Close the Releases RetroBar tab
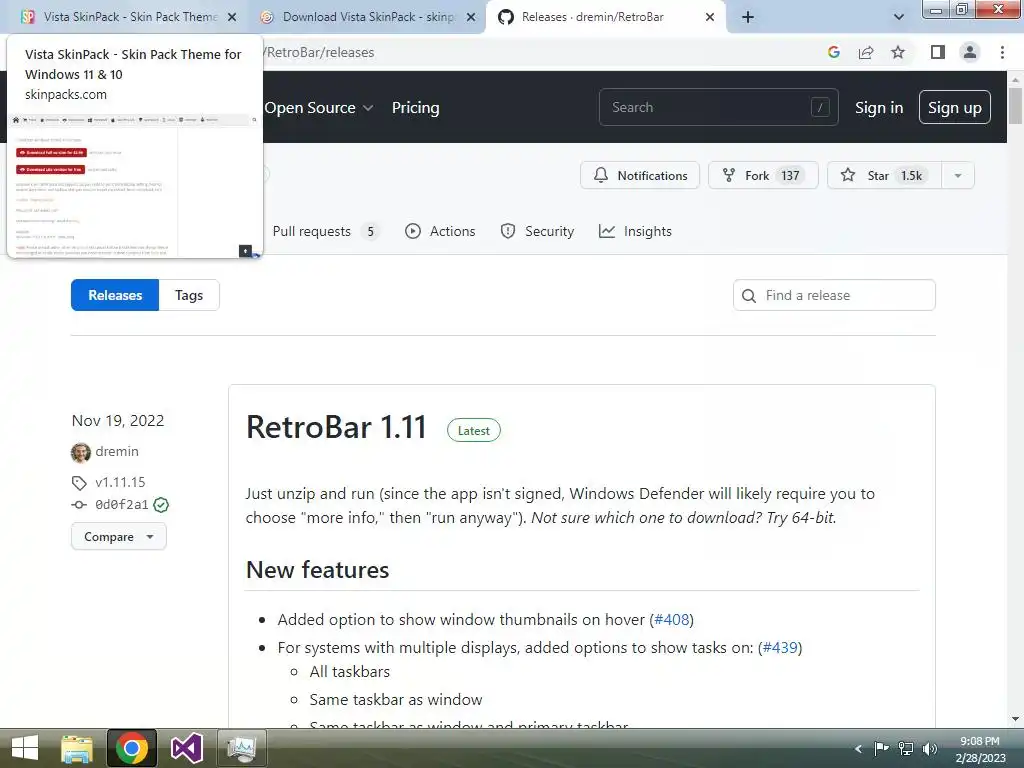Viewport: 1024px width, 768px height. tap(710, 18)
